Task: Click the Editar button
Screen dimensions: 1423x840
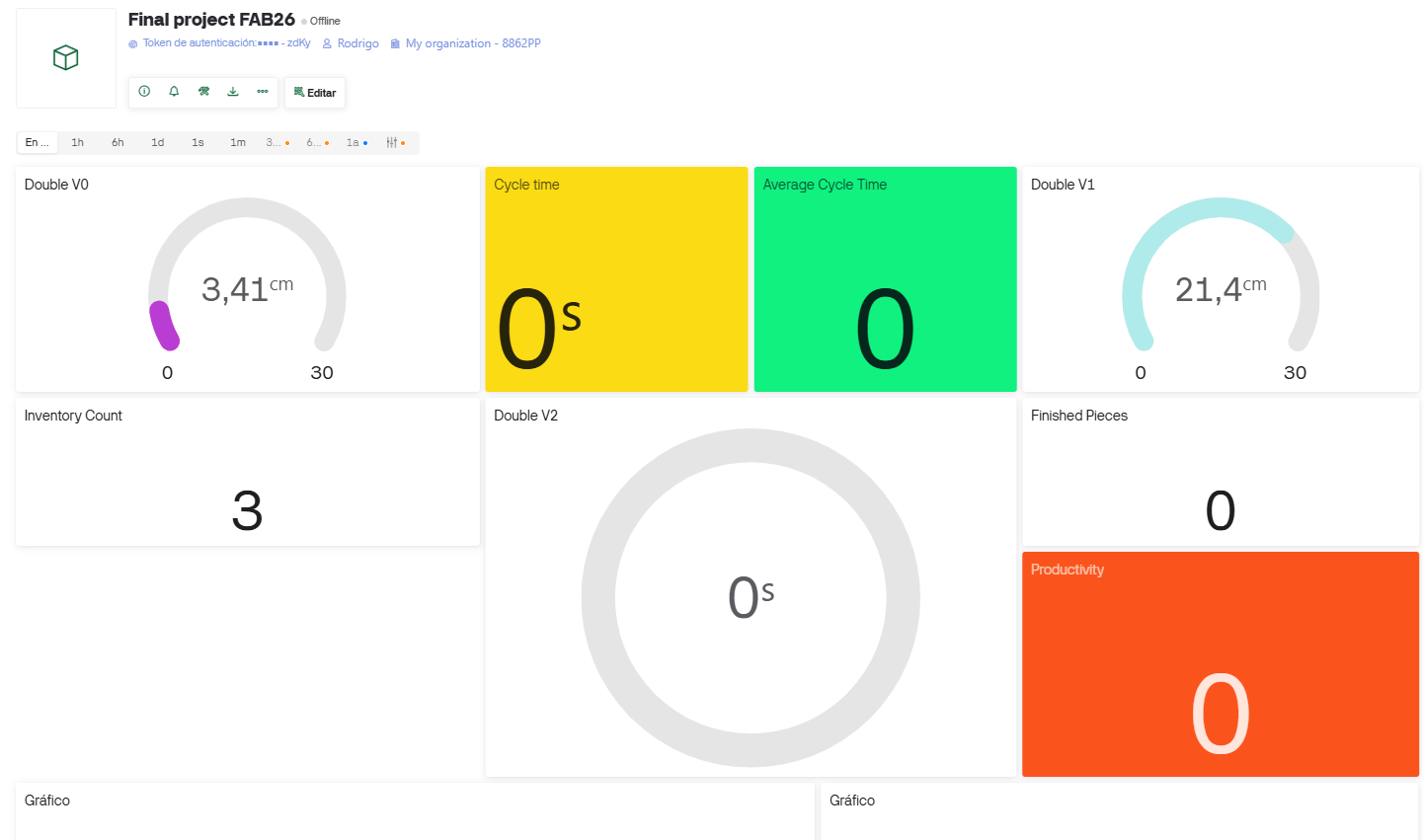Action: 315,93
